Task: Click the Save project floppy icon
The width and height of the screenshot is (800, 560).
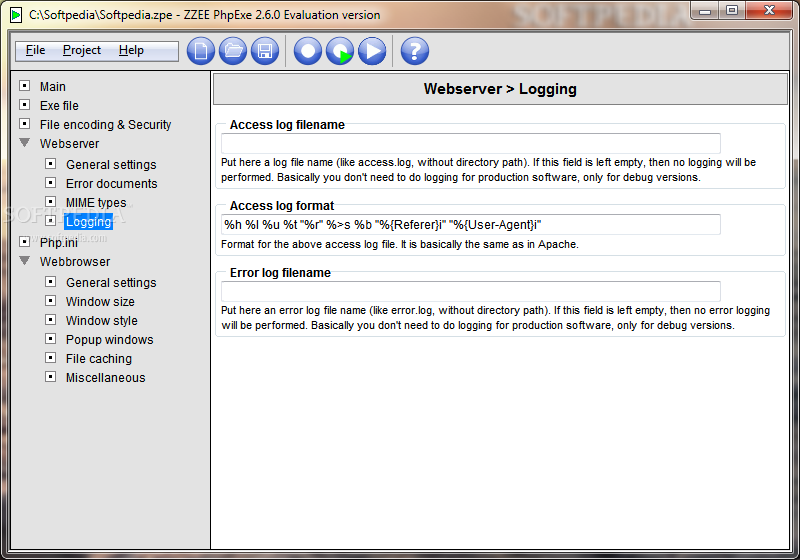Action: tap(265, 51)
